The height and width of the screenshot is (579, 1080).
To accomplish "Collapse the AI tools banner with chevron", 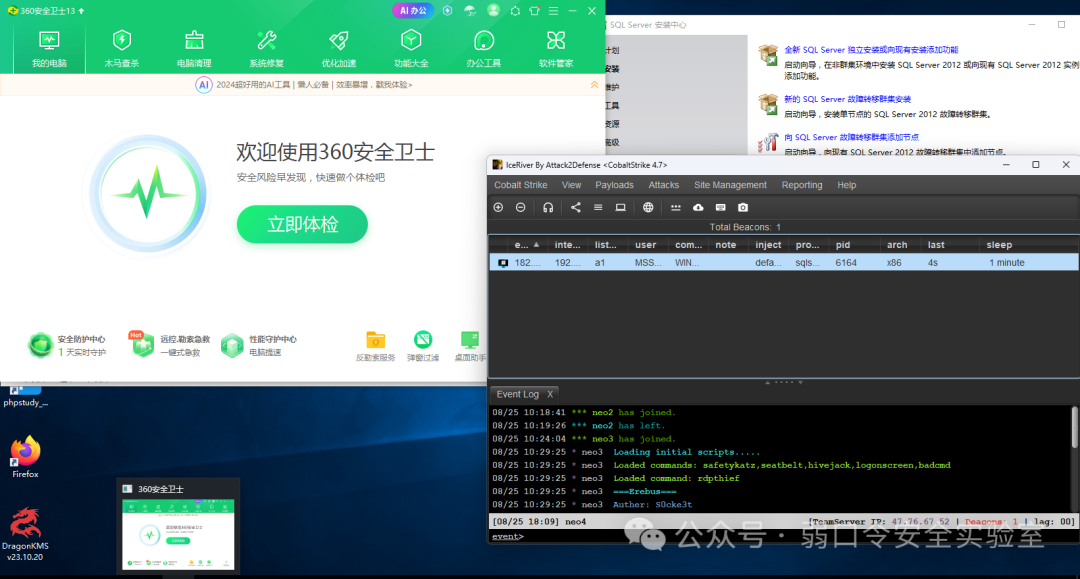I will (x=594, y=85).
